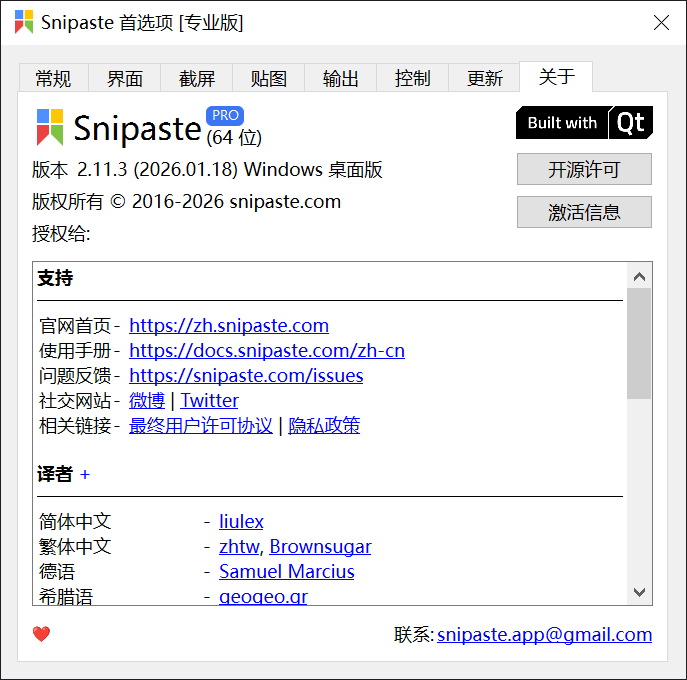Click the scroll down arrow
Image resolution: width=687 pixels, height=680 pixels.
pos(639,592)
